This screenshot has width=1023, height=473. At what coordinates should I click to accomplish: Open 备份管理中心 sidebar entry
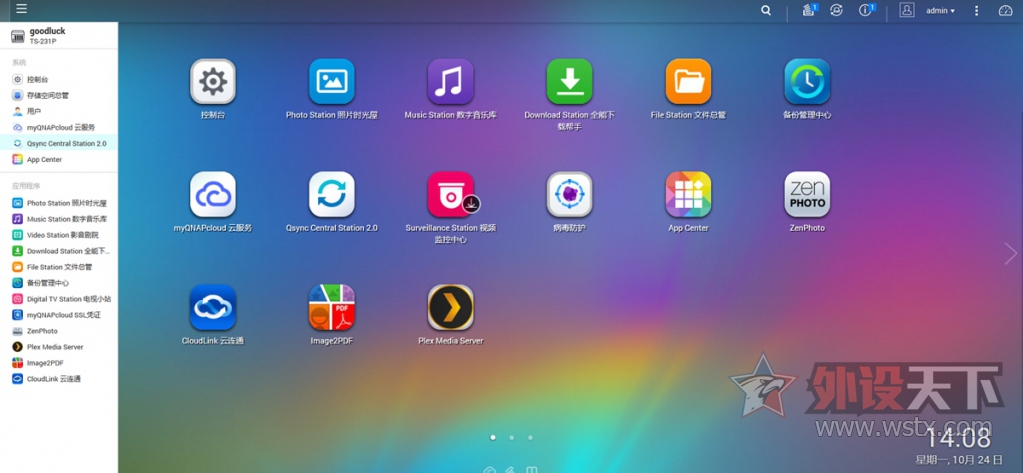click(59, 283)
